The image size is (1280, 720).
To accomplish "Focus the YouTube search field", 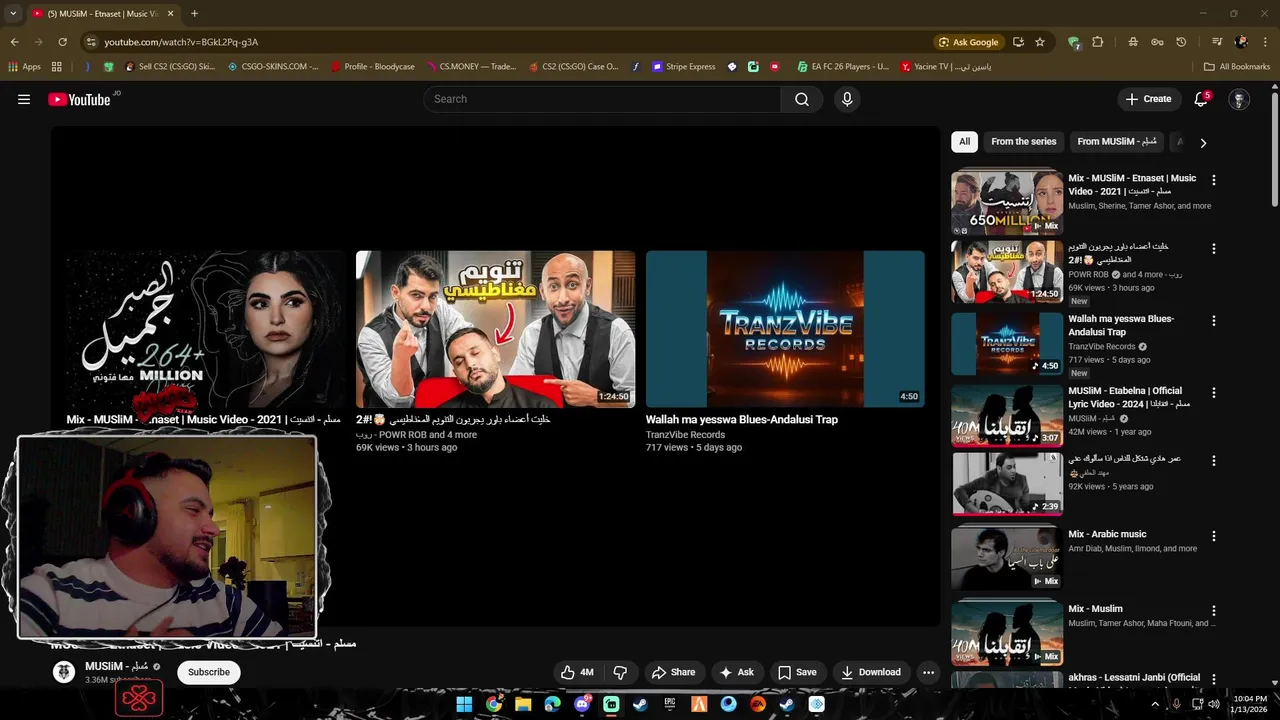I will pyautogui.click(x=602, y=99).
